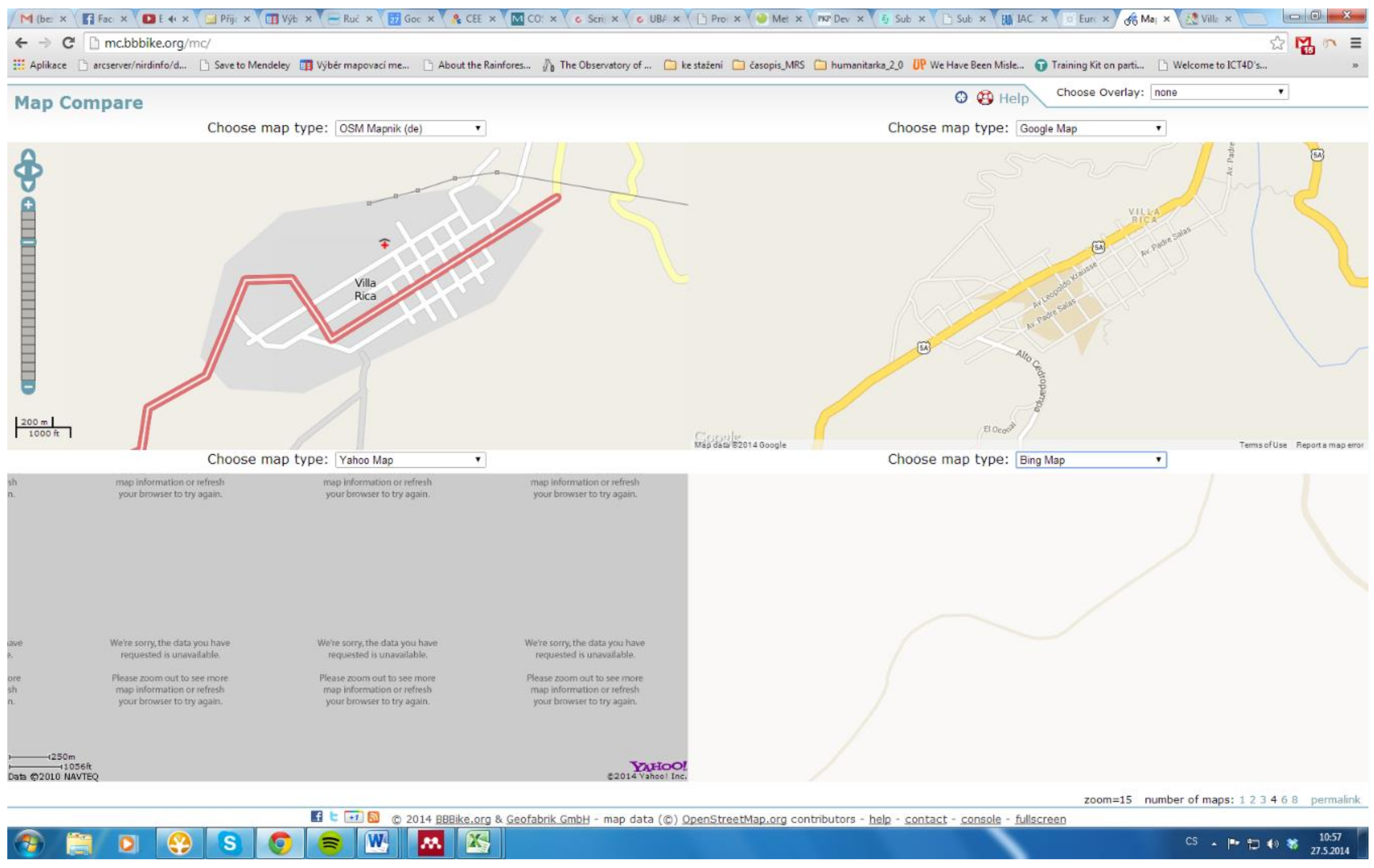Bookmark page with the star icon
This screenshot has height=868, width=1374.
(x=1276, y=43)
